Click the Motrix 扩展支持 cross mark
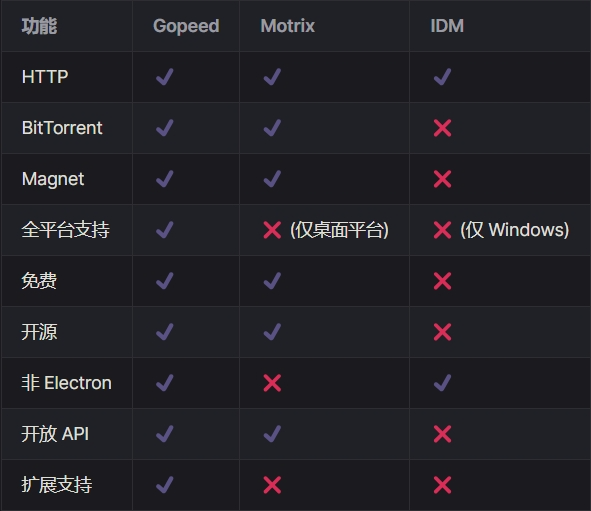This screenshot has height=511, width=591. (272, 485)
